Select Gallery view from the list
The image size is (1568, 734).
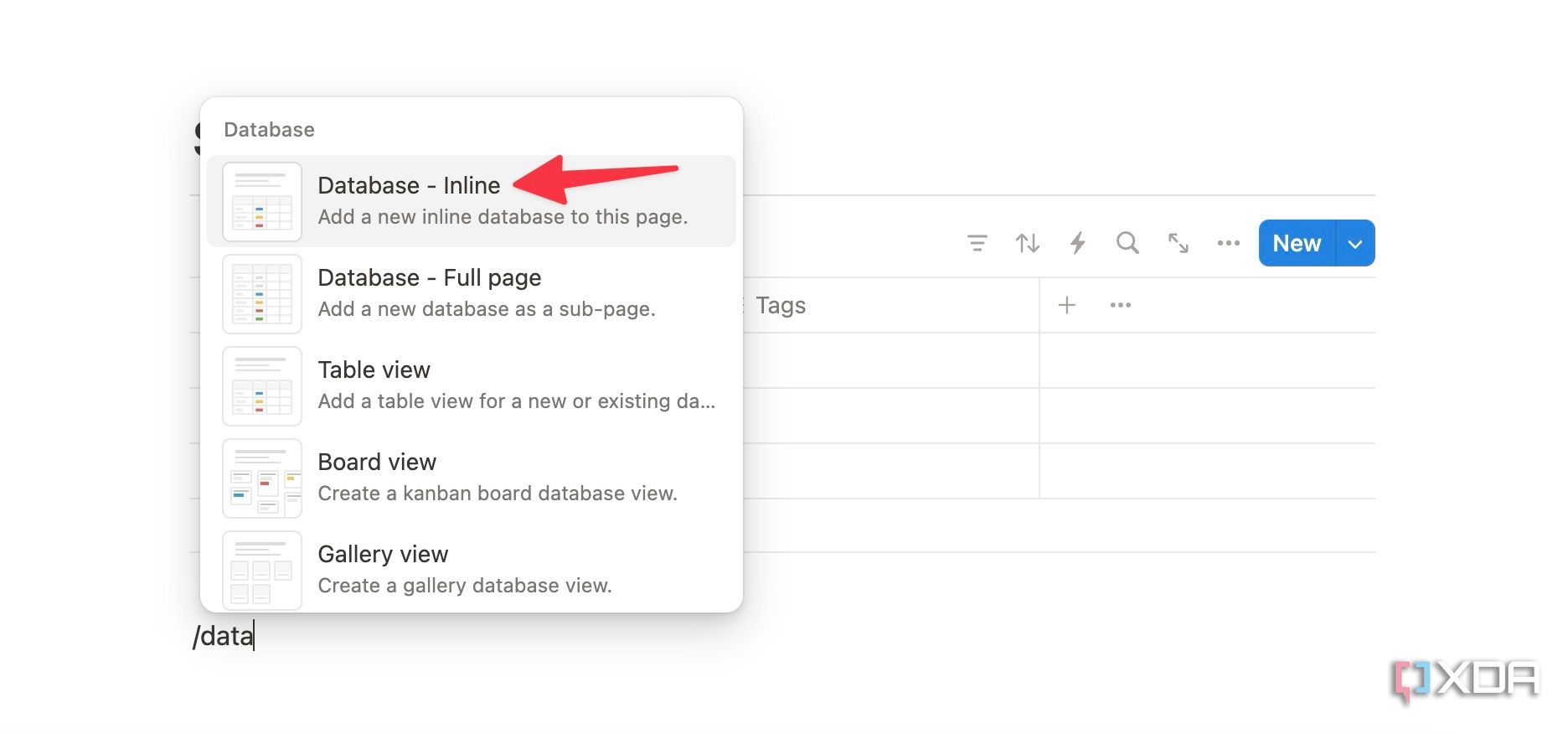point(383,554)
